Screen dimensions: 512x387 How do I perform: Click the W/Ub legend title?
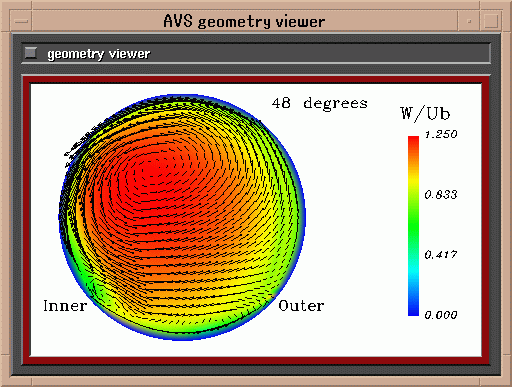click(425, 114)
